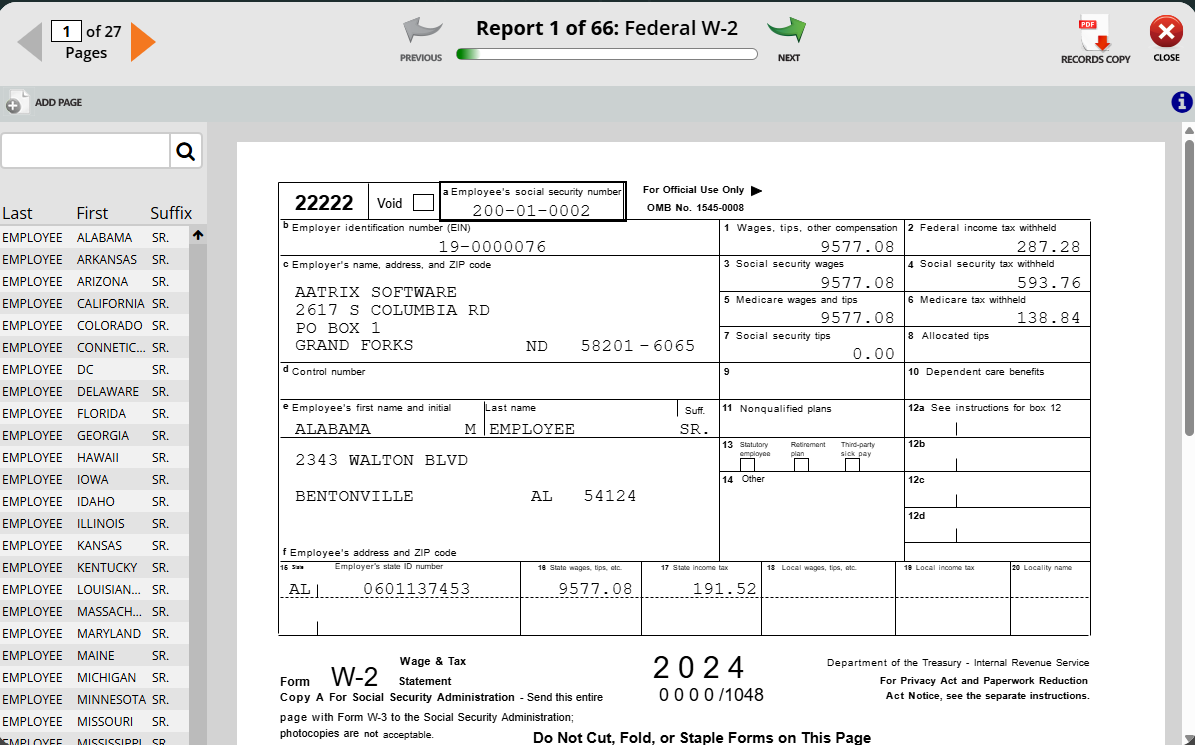Select employee DELAWARE row
1195x745 pixels.
click(x=95, y=392)
